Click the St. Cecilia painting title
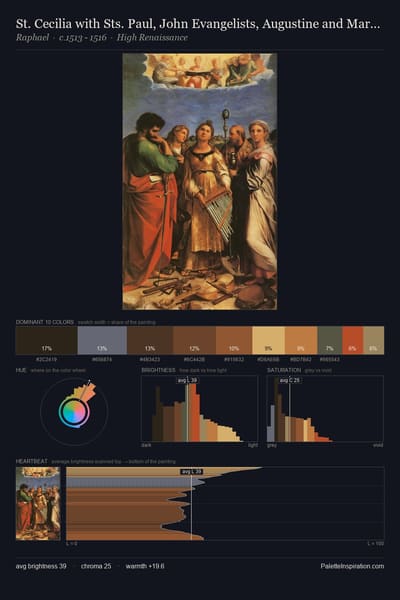The width and height of the screenshot is (400, 600). 198,24
